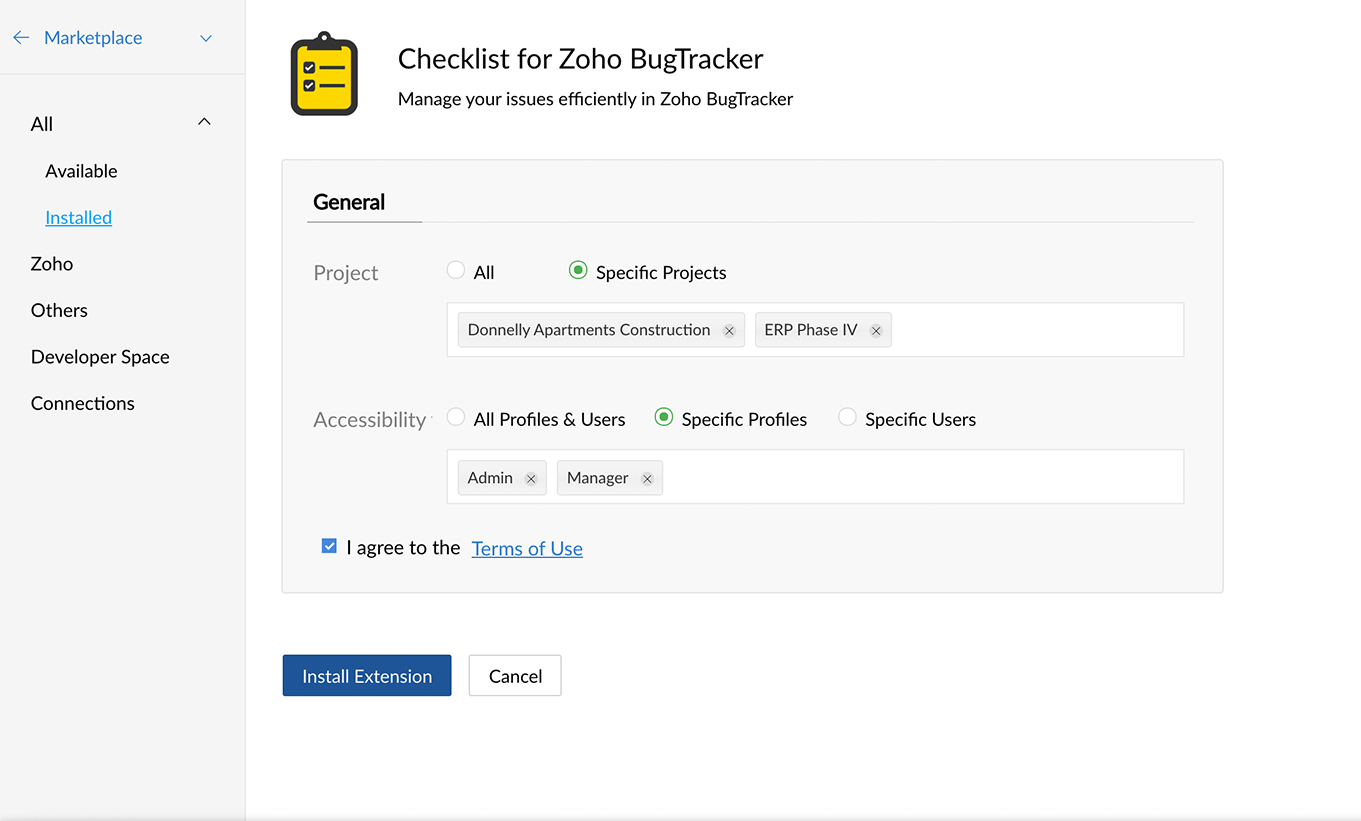Choose All Profiles & Users option
The image size is (1361, 821).
point(456,417)
